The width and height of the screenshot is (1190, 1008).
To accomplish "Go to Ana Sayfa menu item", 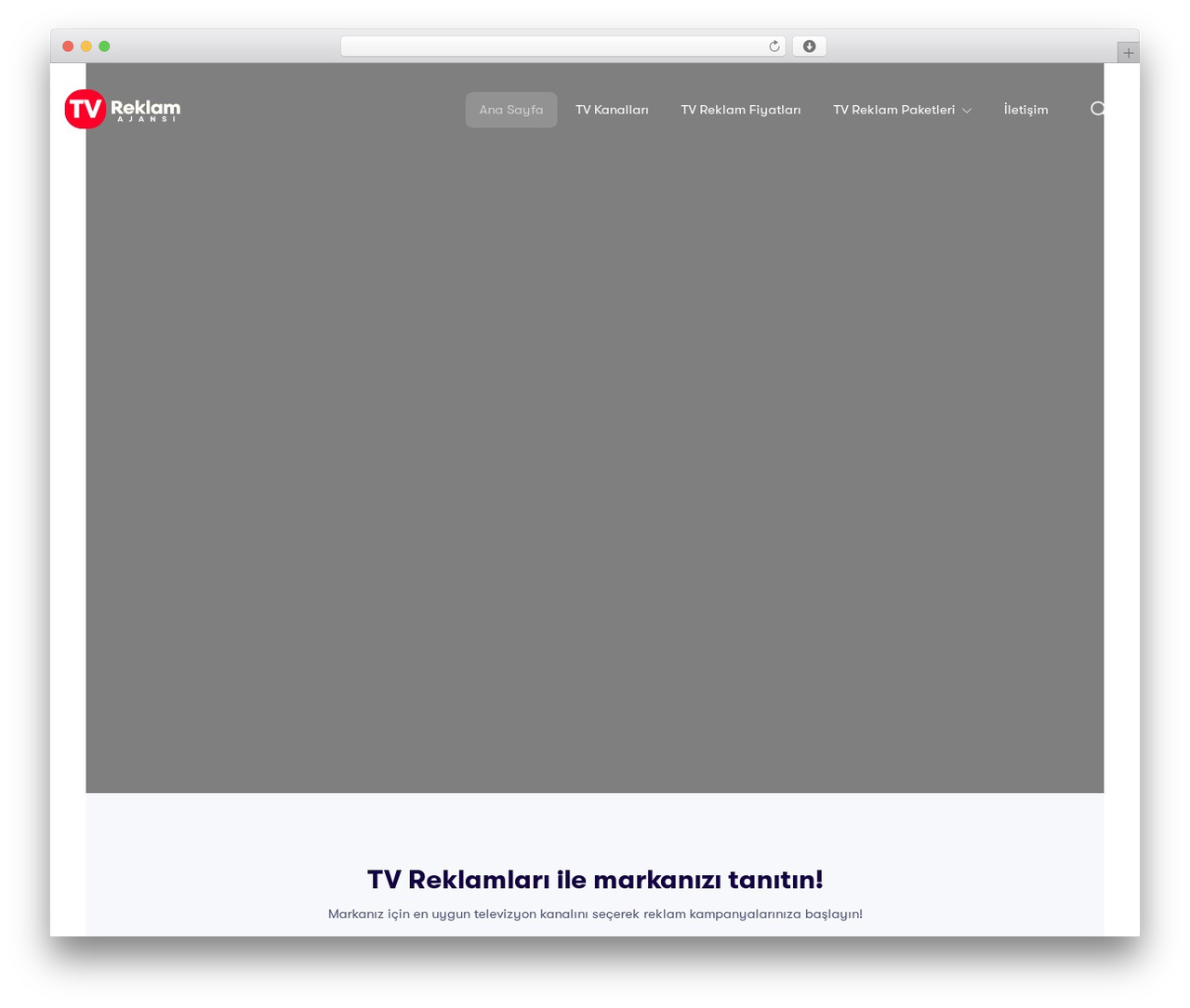I will (x=511, y=110).
